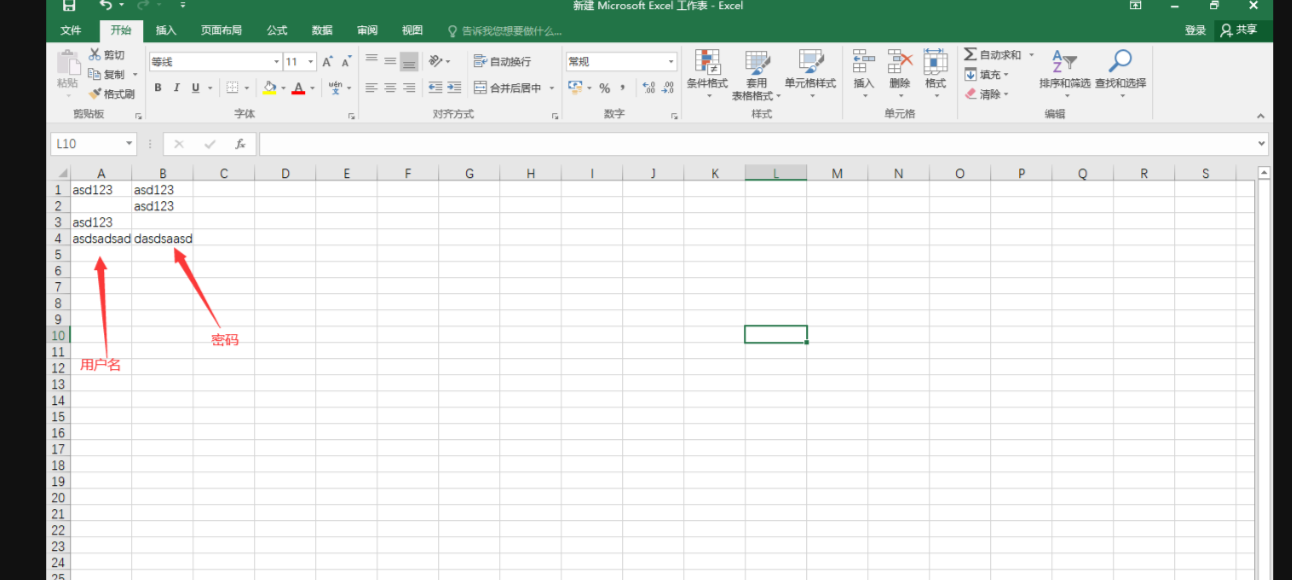Apply the red font color A icon
This screenshot has width=1292, height=580.
(x=298, y=88)
